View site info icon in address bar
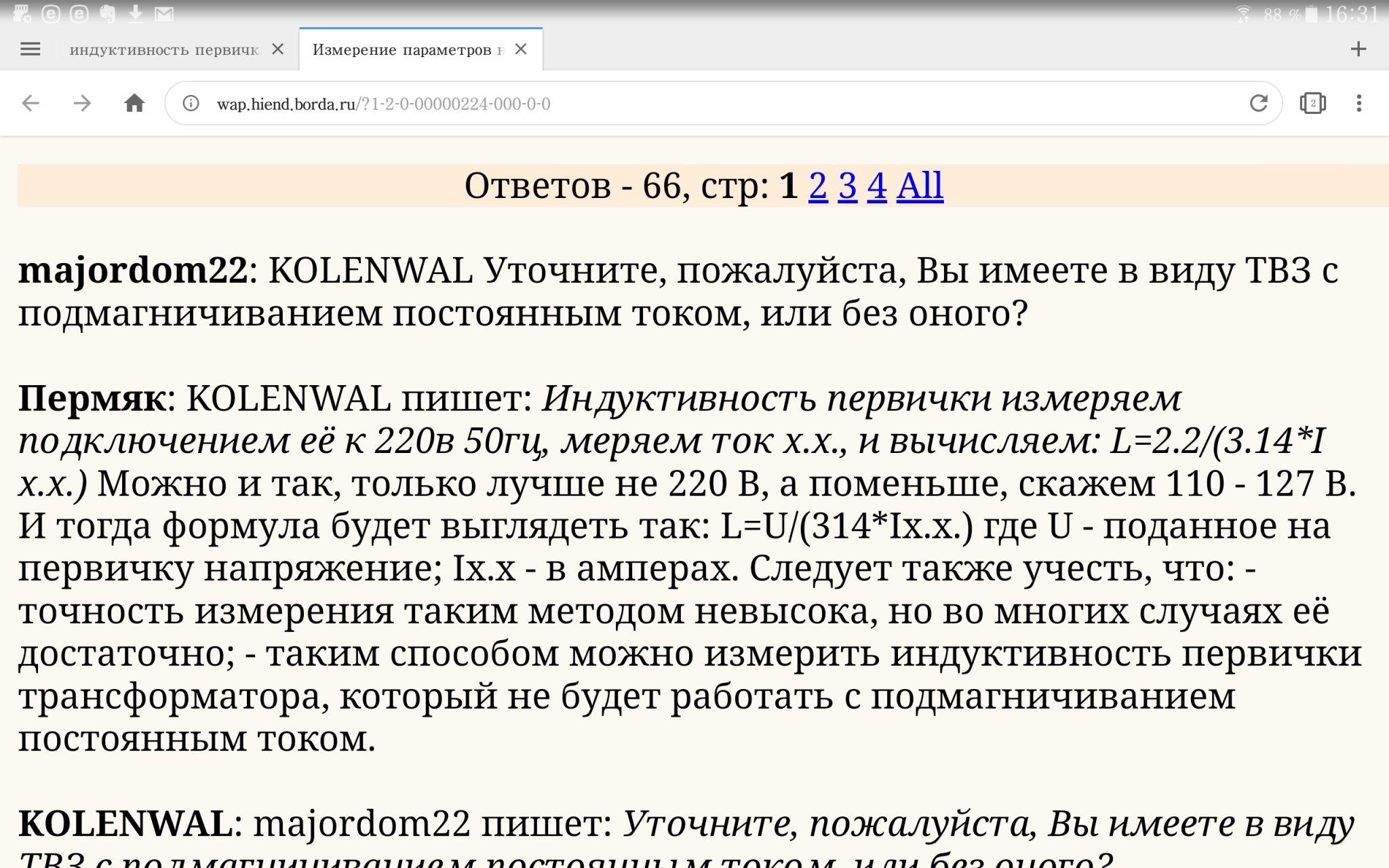The image size is (1389, 868). coord(191,103)
